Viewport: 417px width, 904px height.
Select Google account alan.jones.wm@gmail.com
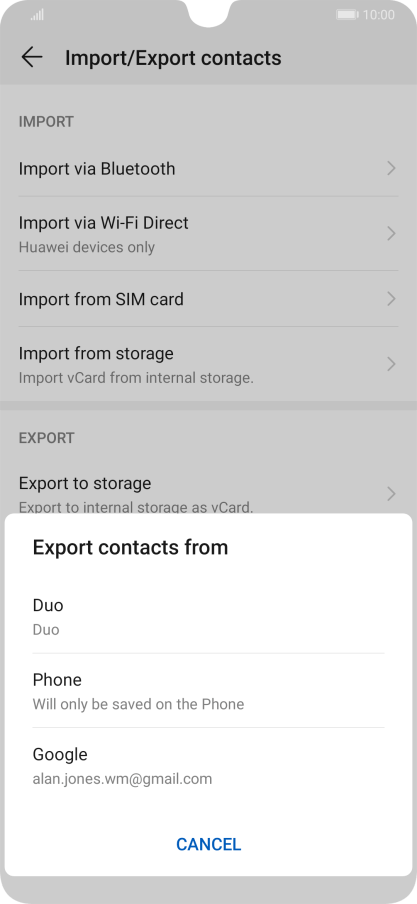[x=208, y=766]
